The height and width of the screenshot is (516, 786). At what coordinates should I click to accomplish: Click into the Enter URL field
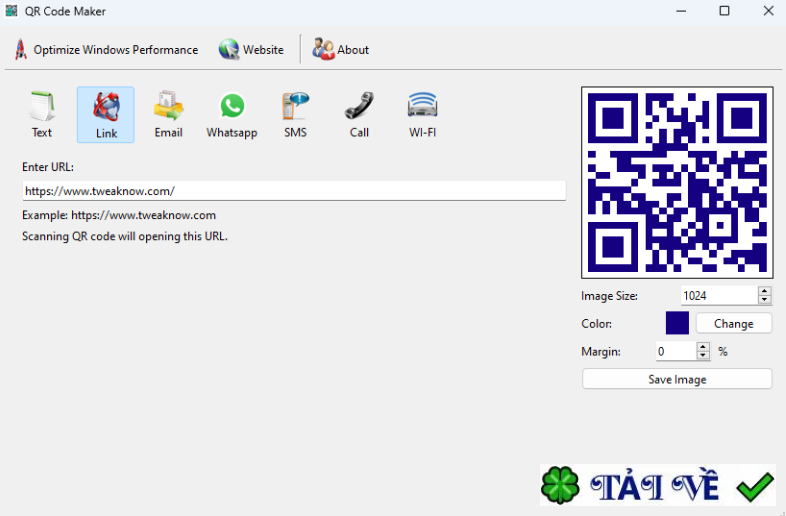(x=294, y=191)
